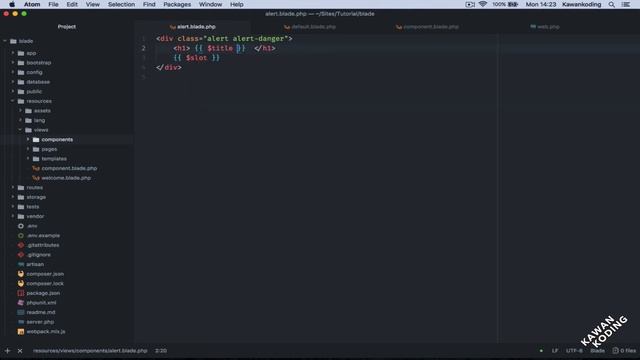
Task: Click the battery status icon
Action: (513, 4)
